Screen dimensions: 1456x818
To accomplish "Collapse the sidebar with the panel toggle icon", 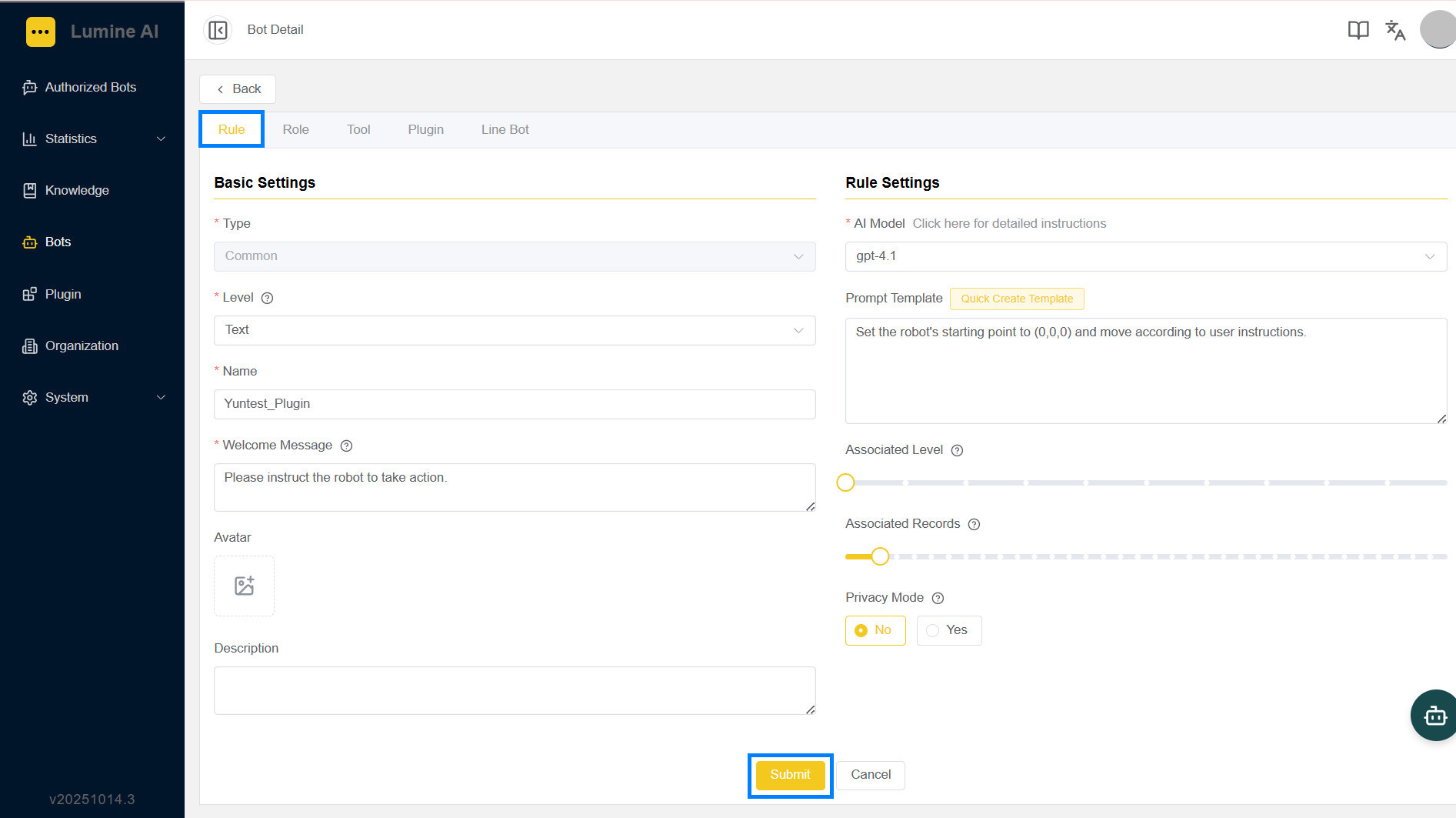I will pos(218,30).
